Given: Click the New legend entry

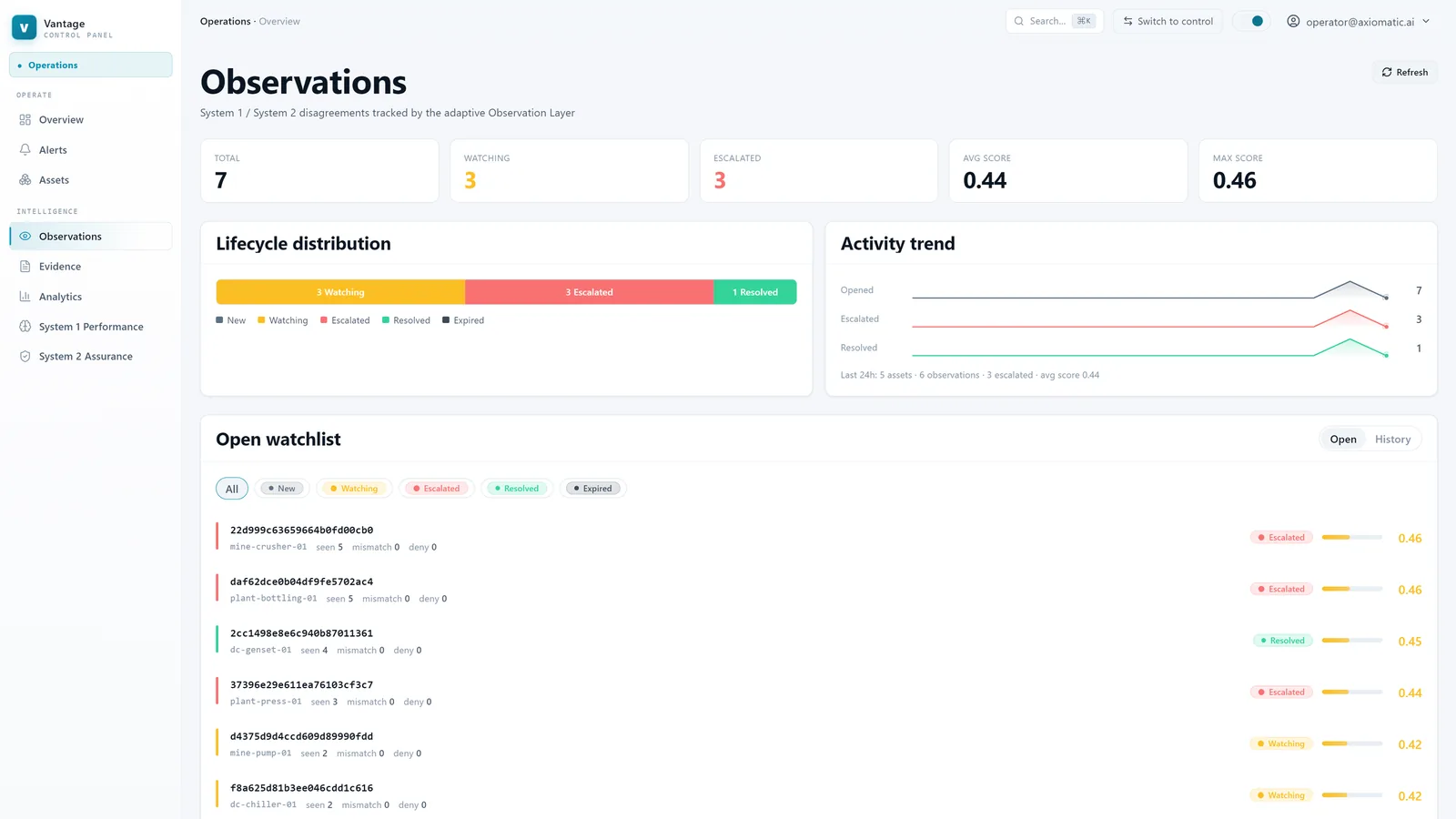Looking at the screenshot, I should [x=231, y=320].
